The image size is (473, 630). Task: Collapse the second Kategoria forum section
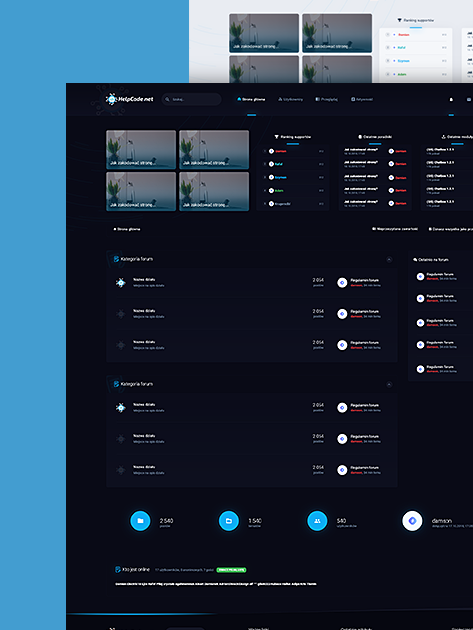tap(389, 385)
